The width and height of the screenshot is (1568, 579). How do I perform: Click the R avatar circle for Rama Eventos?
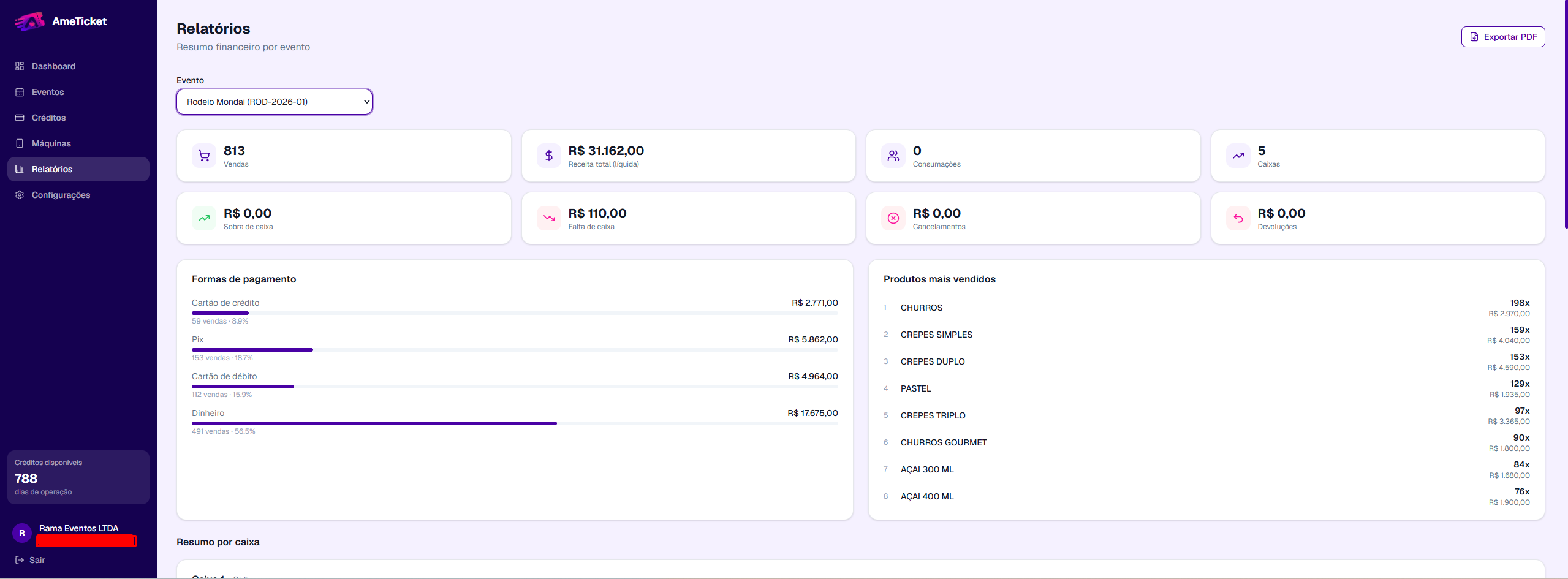coord(22,533)
